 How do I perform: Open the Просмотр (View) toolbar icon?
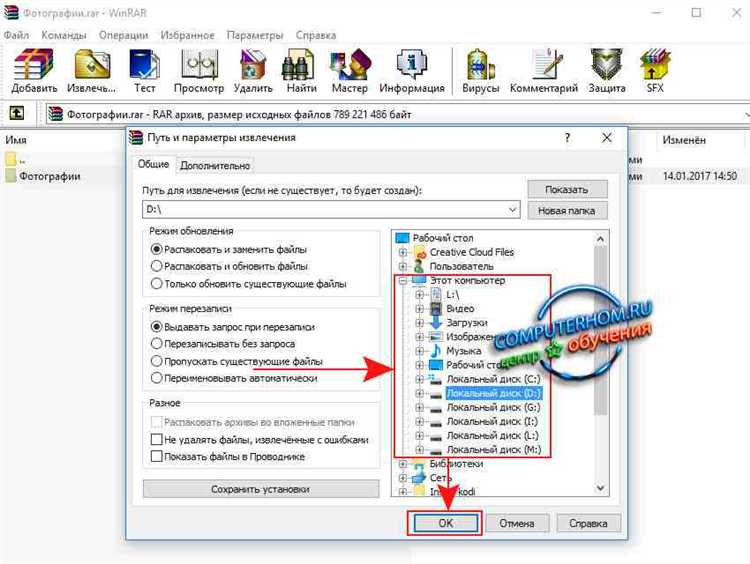pyautogui.click(x=199, y=70)
